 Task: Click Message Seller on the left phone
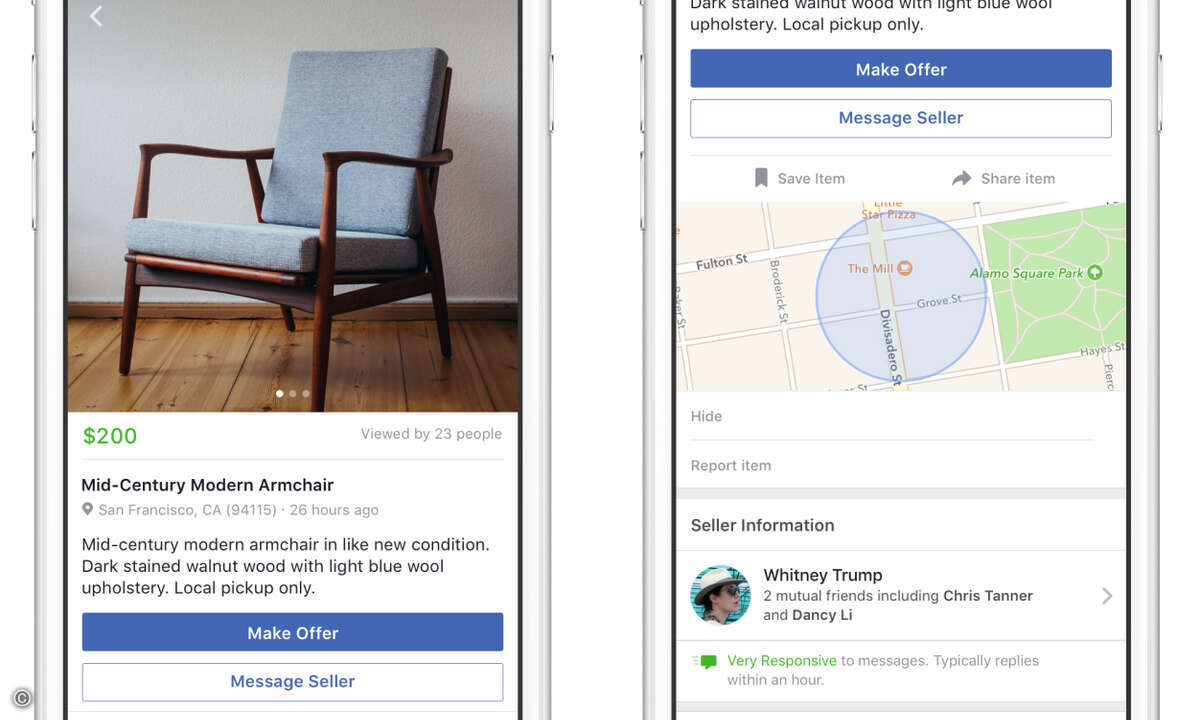click(292, 681)
